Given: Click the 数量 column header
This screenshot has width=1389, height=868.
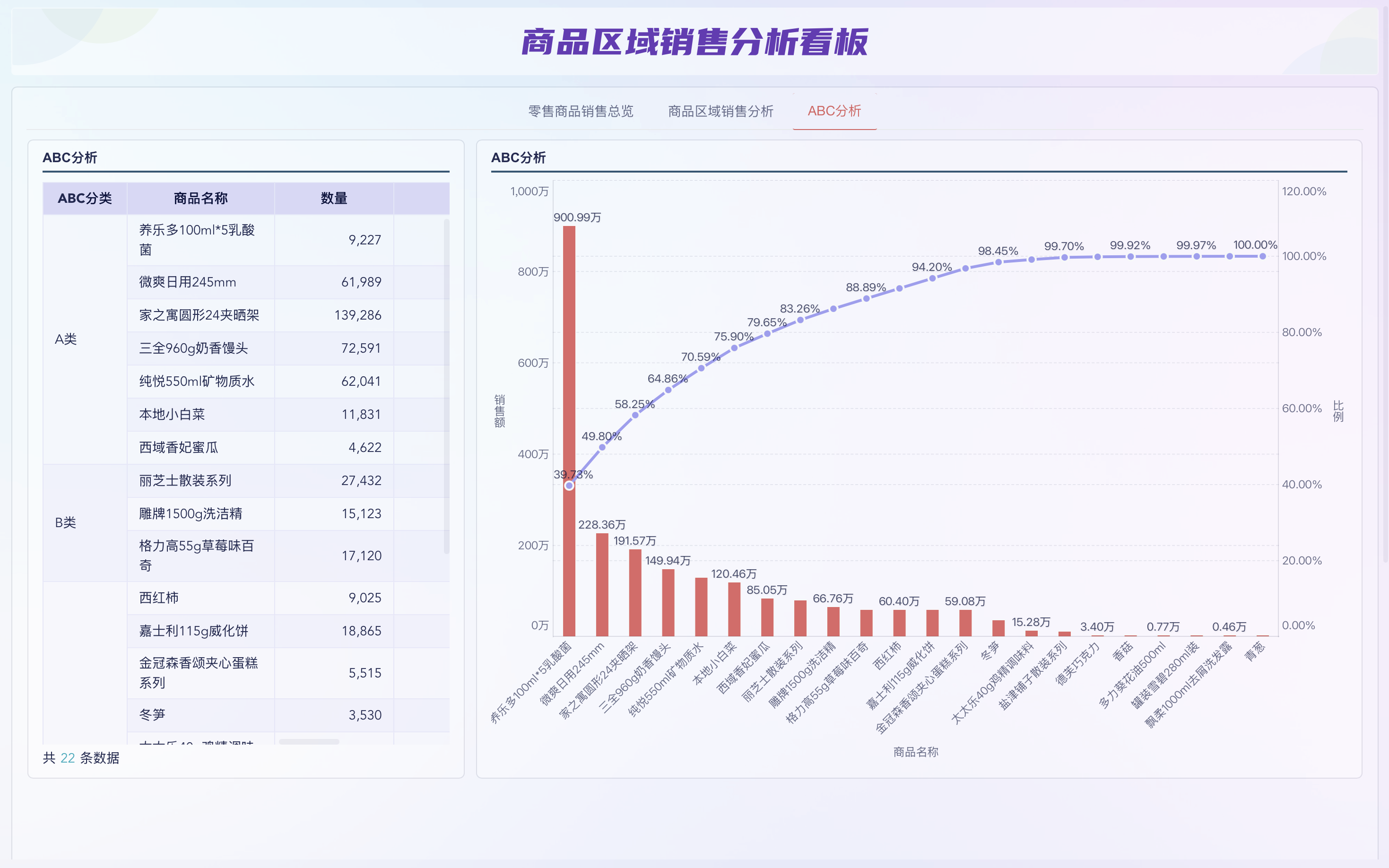Looking at the screenshot, I should (x=333, y=198).
